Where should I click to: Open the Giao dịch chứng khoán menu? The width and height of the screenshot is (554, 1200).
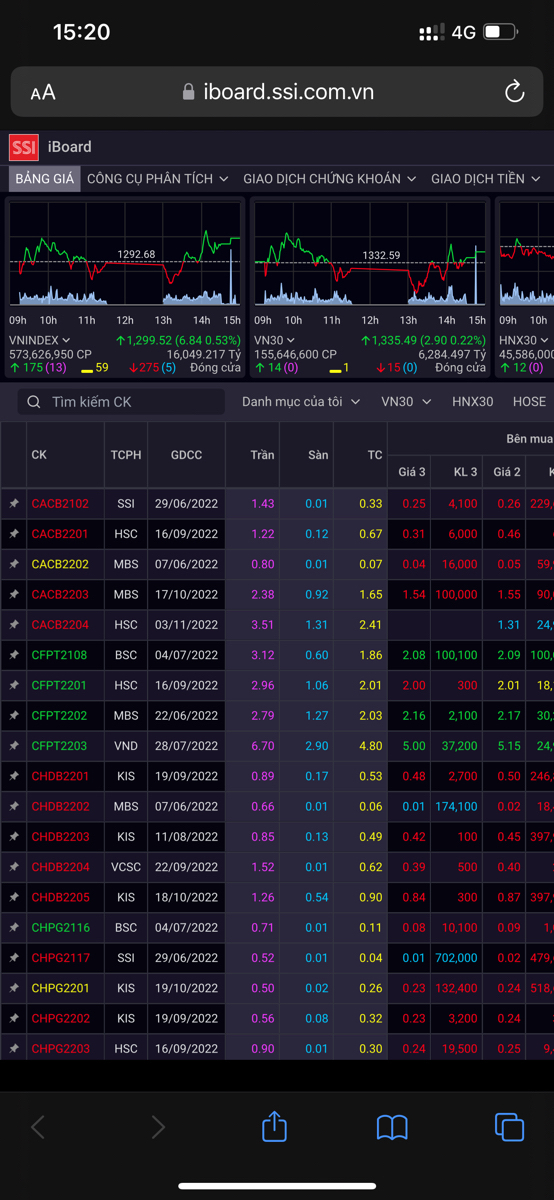pyautogui.click(x=329, y=179)
